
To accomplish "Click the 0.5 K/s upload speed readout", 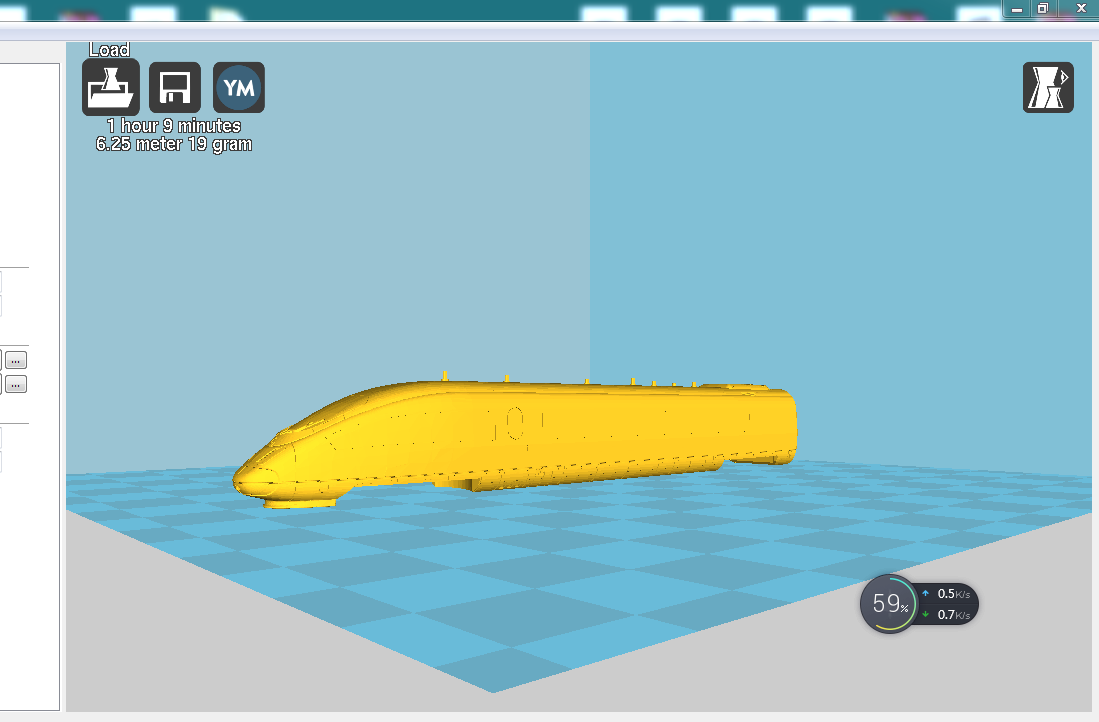I will [953, 594].
